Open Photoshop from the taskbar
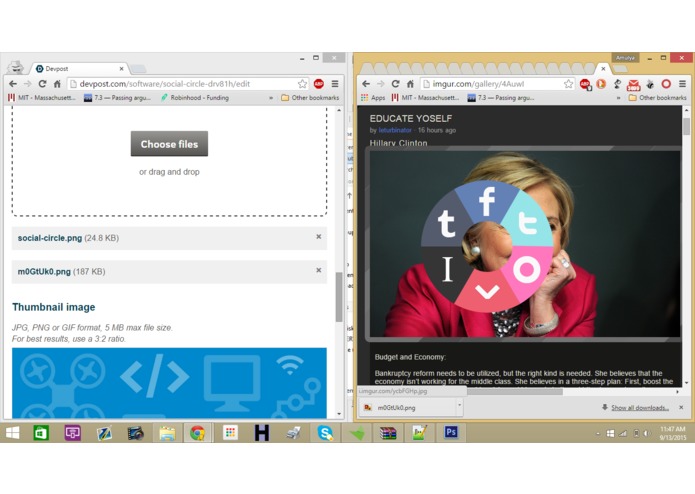 click(x=451, y=432)
